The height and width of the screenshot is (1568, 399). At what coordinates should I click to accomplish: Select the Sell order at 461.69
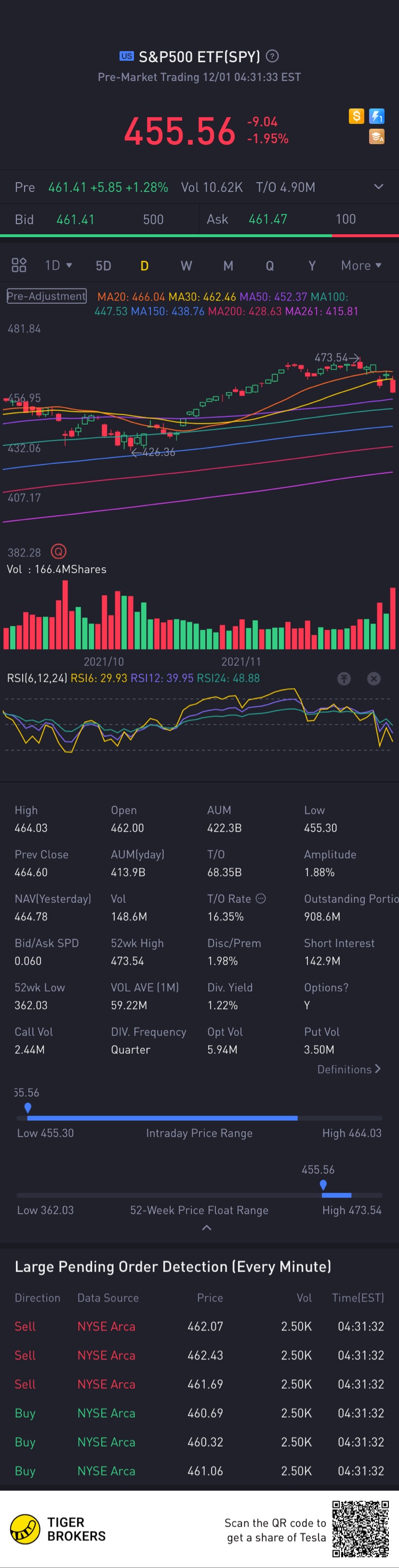[199, 1384]
